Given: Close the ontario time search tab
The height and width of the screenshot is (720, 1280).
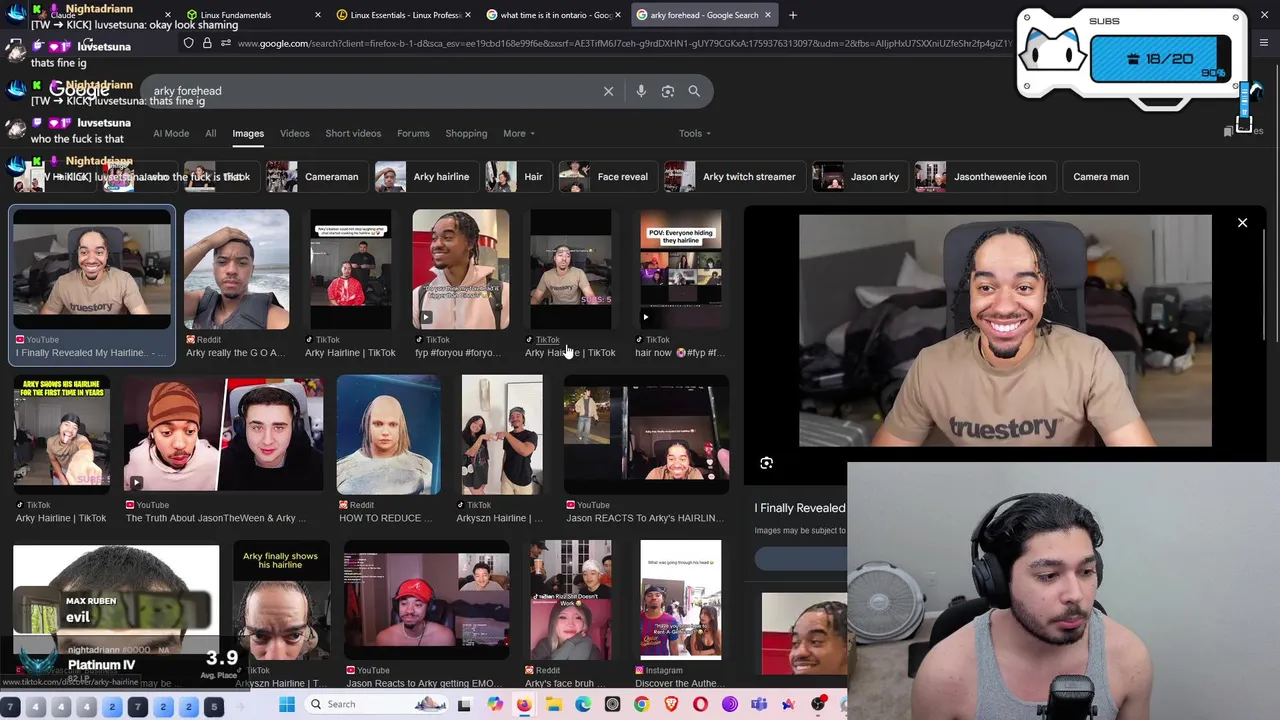Looking at the screenshot, I should [618, 15].
